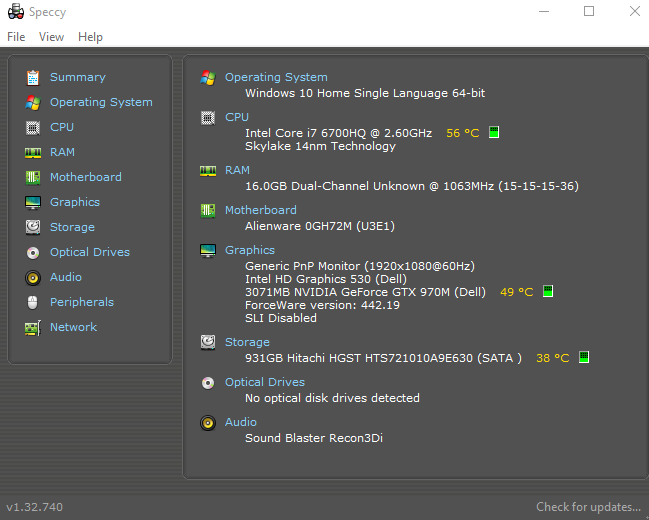Click the CPU chip icon in summary pane
This screenshot has height=520, width=649.
point(208,118)
